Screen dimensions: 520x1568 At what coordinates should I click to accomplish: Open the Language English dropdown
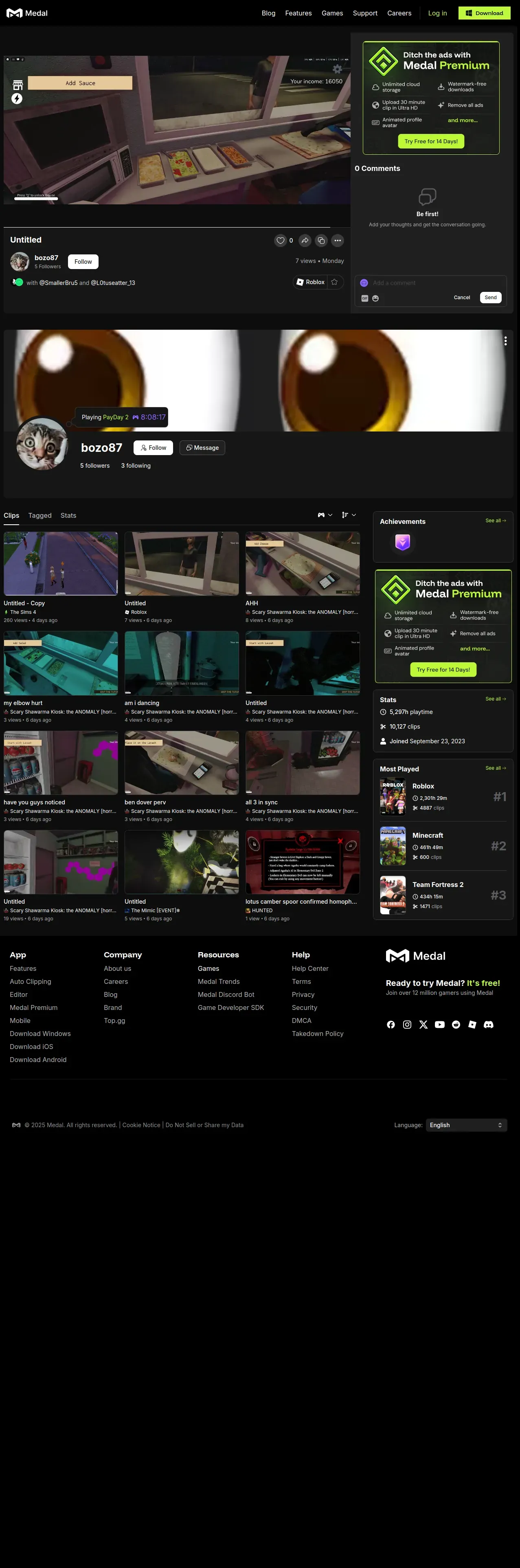point(466,1125)
